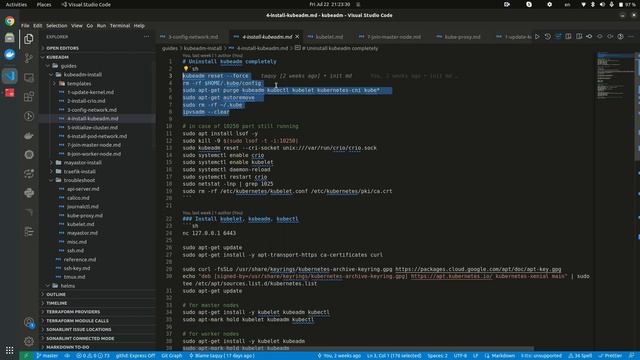The height and width of the screenshot is (360, 640).
Task: Collapse the guides folder
Action: (x=97, y=66)
